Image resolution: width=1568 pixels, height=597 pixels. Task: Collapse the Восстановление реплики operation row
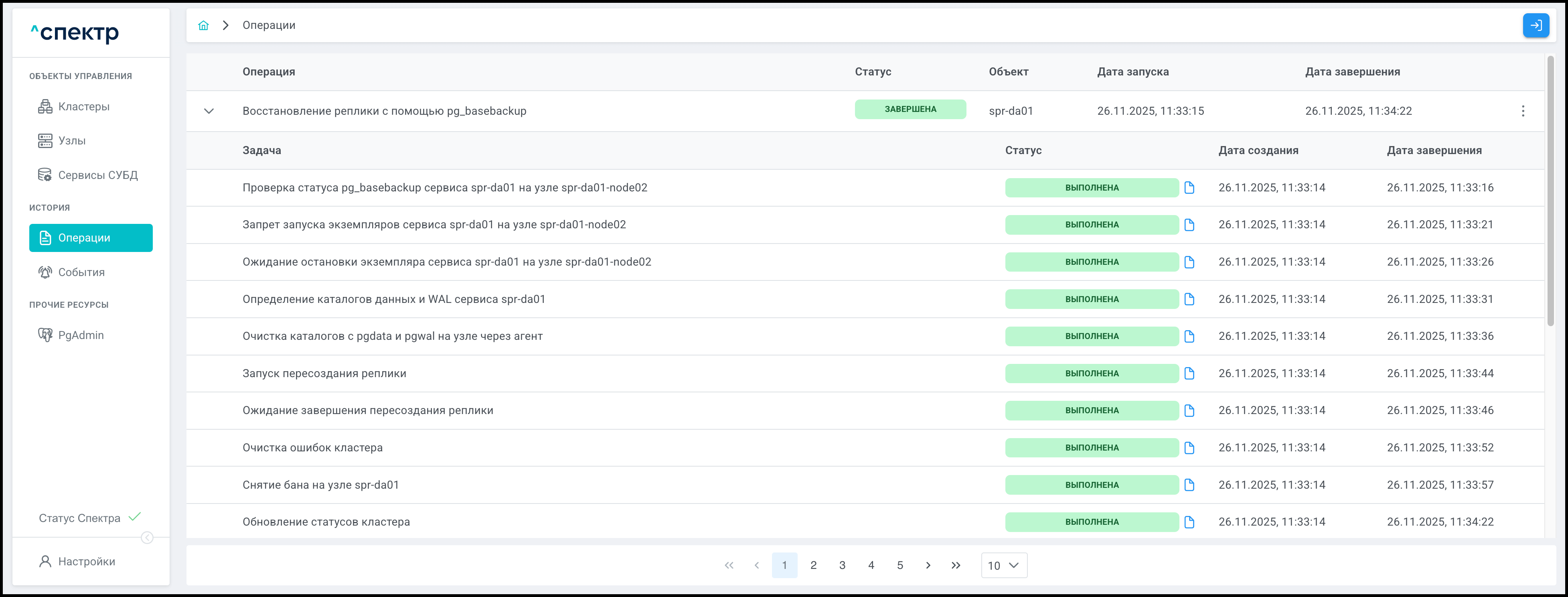click(209, 111)
